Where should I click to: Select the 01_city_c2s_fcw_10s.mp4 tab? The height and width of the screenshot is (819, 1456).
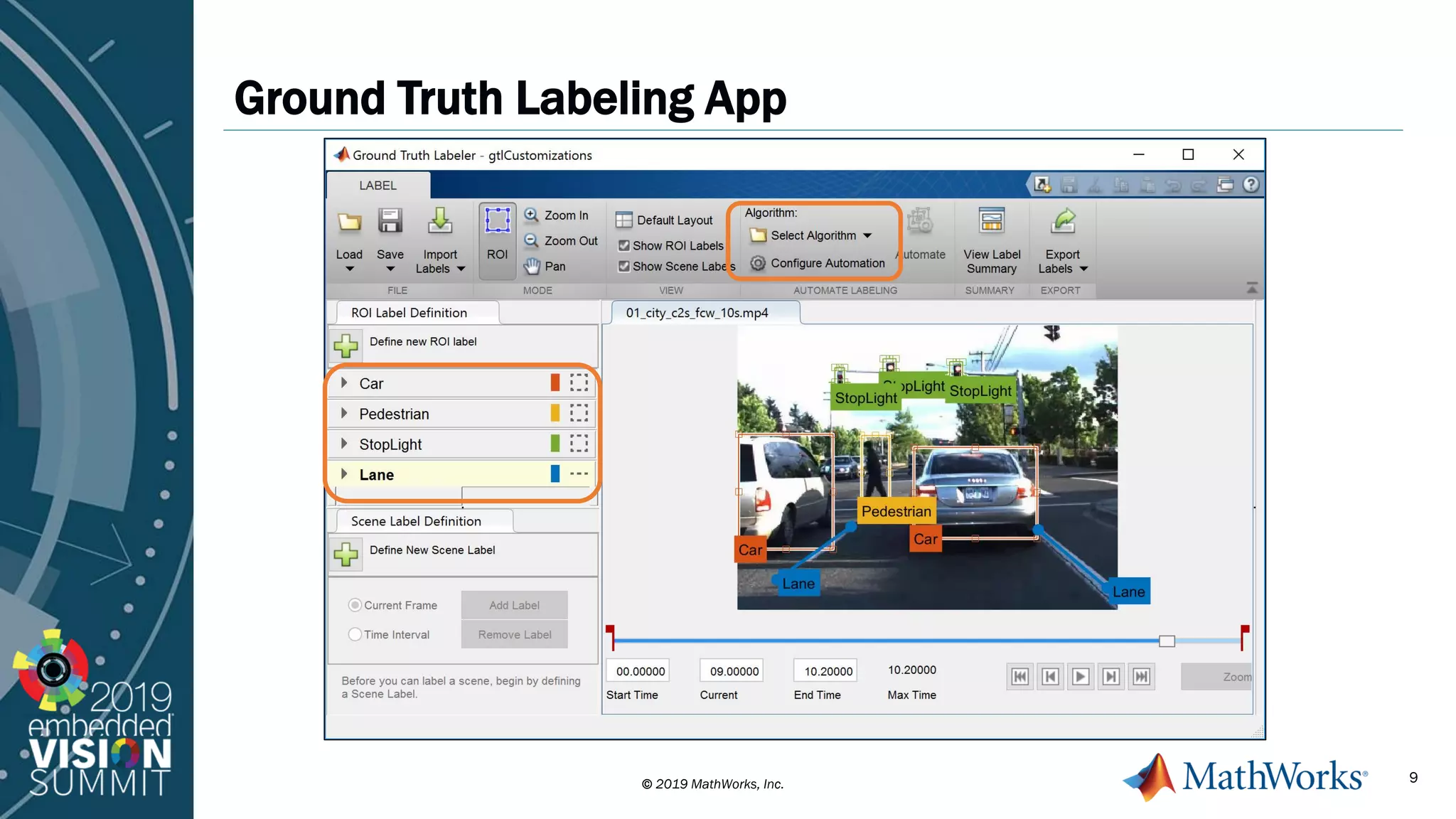point(697,313)
